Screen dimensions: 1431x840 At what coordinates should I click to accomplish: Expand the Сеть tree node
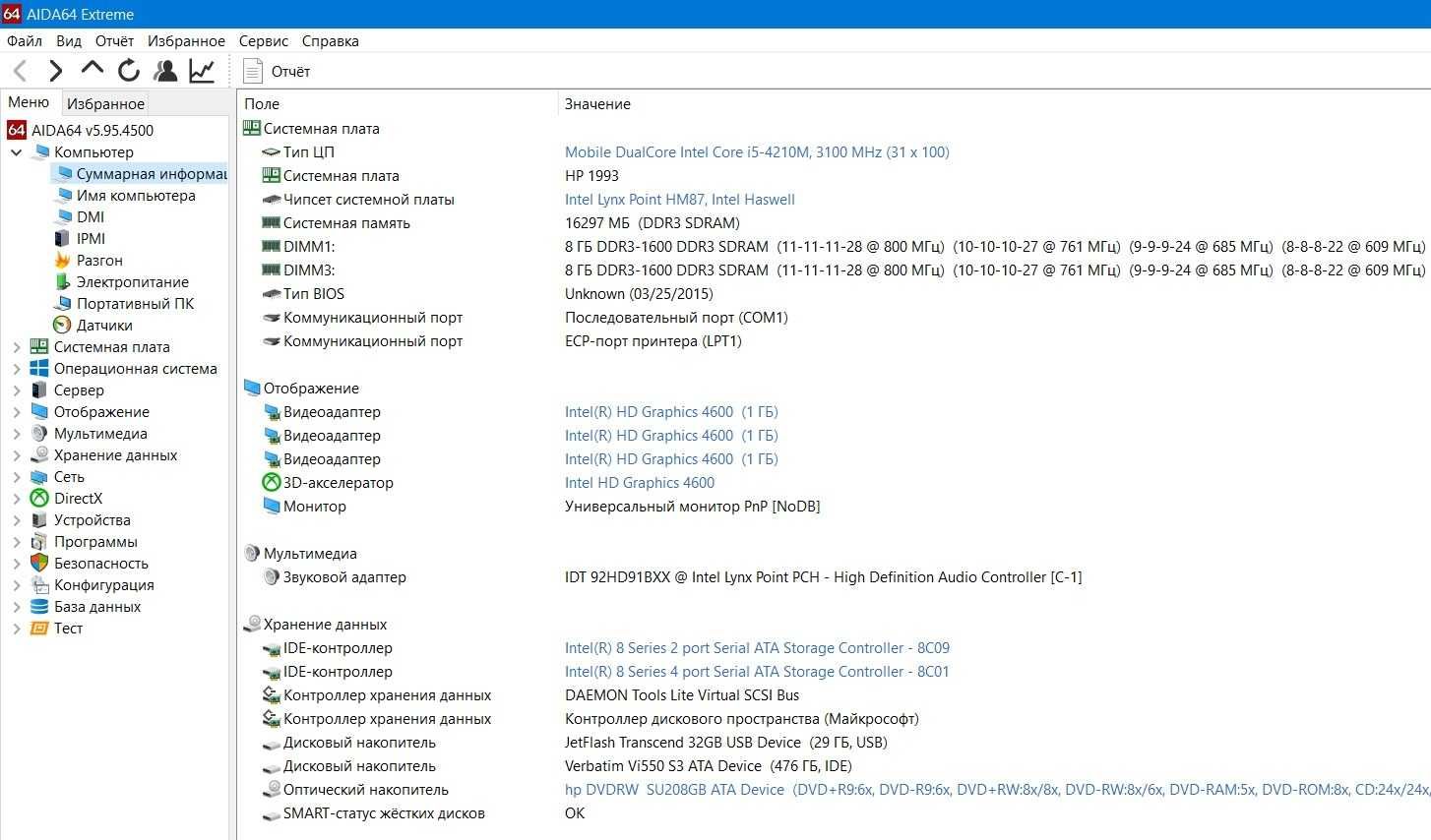16,477
